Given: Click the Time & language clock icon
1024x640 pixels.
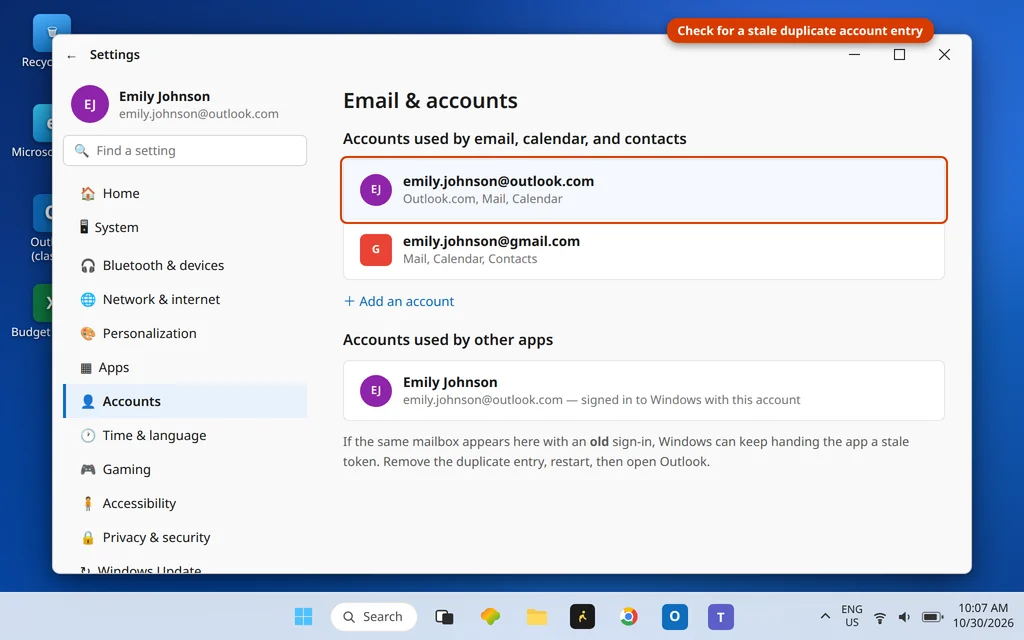Looking at the screenshot, I should point(88,435).
